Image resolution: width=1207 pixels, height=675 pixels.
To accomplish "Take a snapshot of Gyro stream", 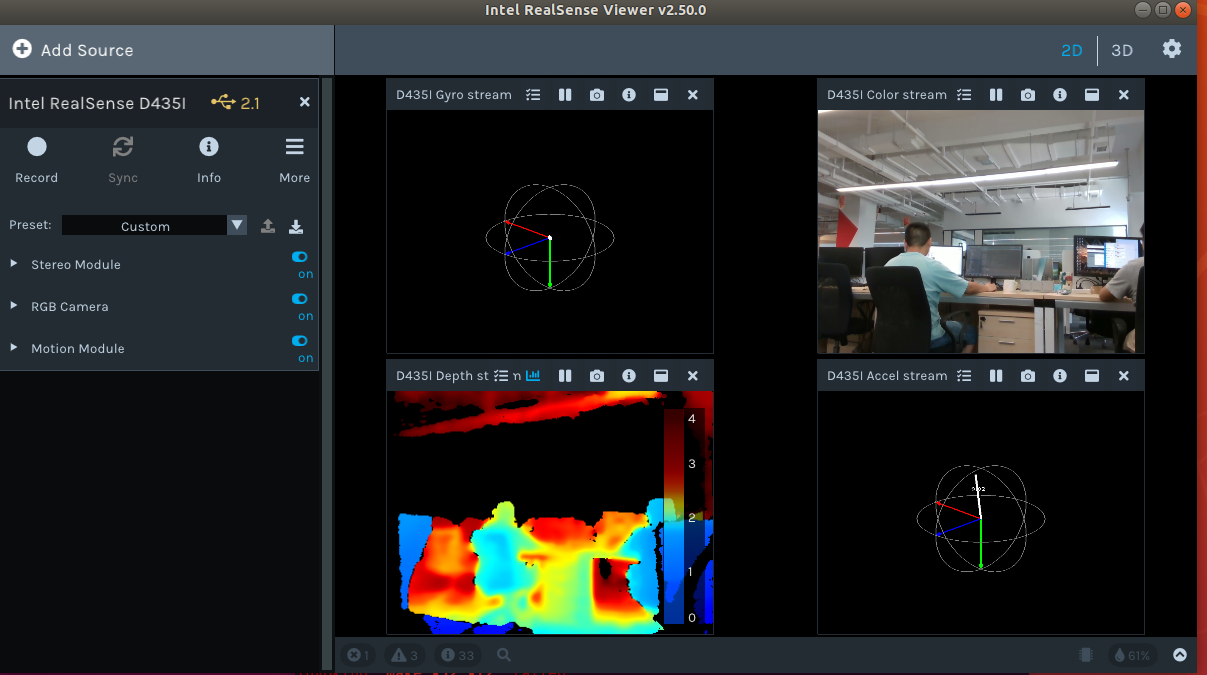I will [597, 95].
